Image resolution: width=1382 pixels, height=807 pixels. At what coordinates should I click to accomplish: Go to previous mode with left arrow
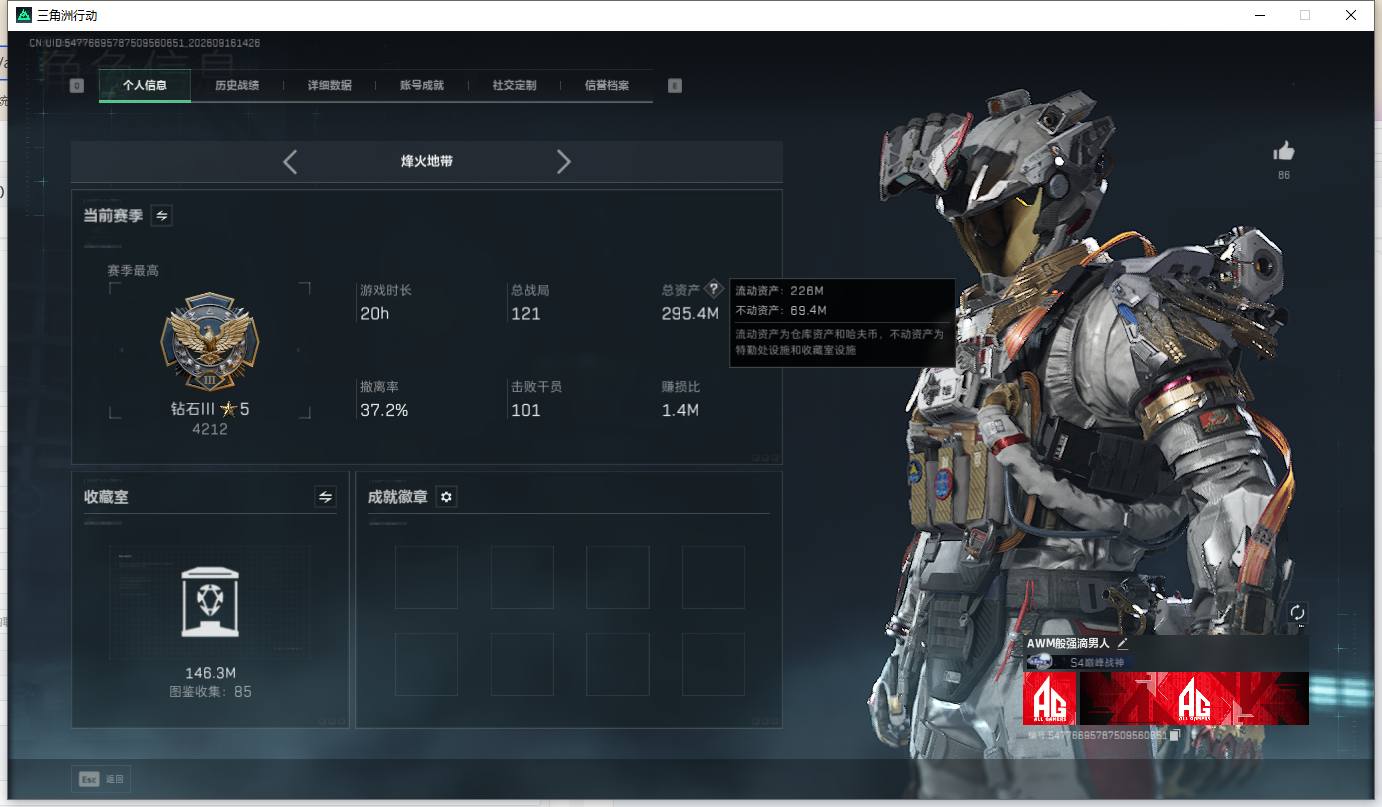(x=290, y=162)
